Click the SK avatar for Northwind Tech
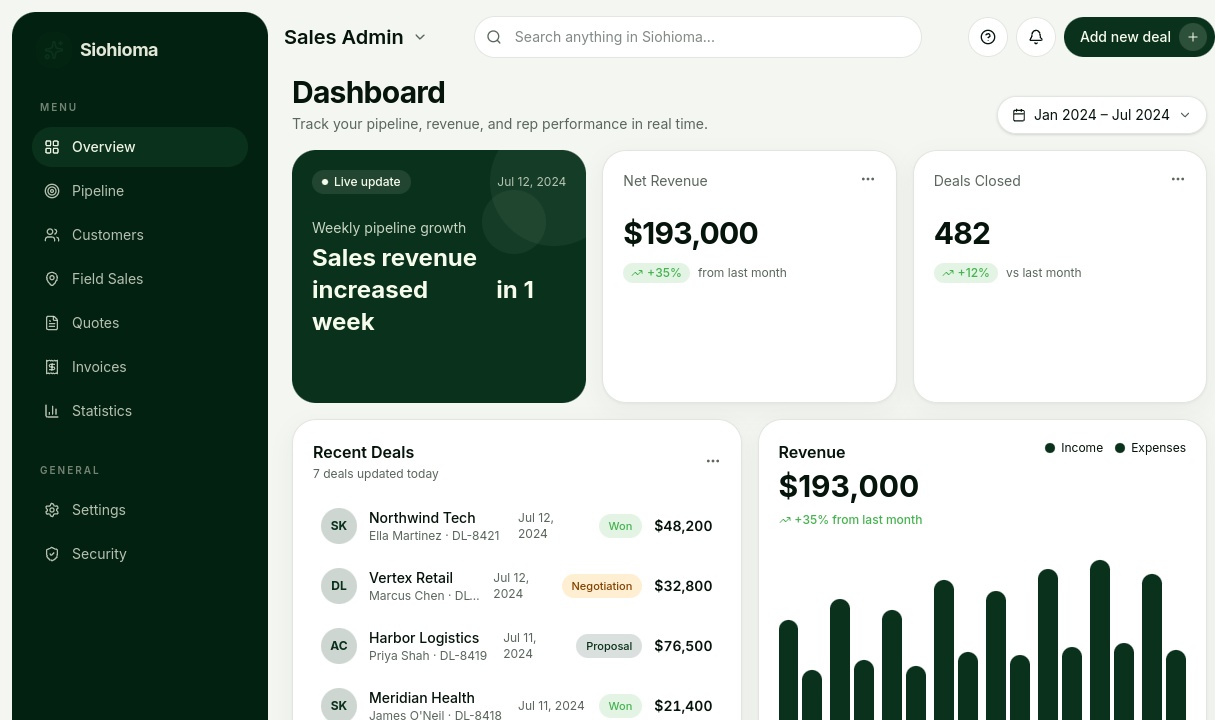Image resolution: width=1215 pixels, height=720 pixels. click(x=339, y=526)
